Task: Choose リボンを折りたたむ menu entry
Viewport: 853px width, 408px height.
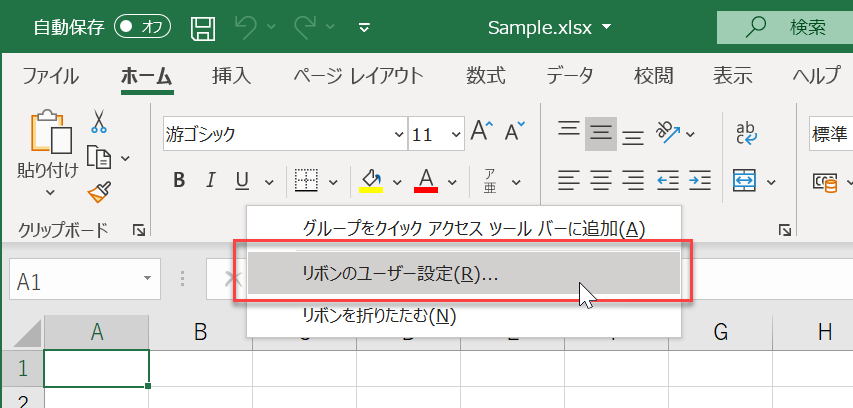Action: (379, 316)
